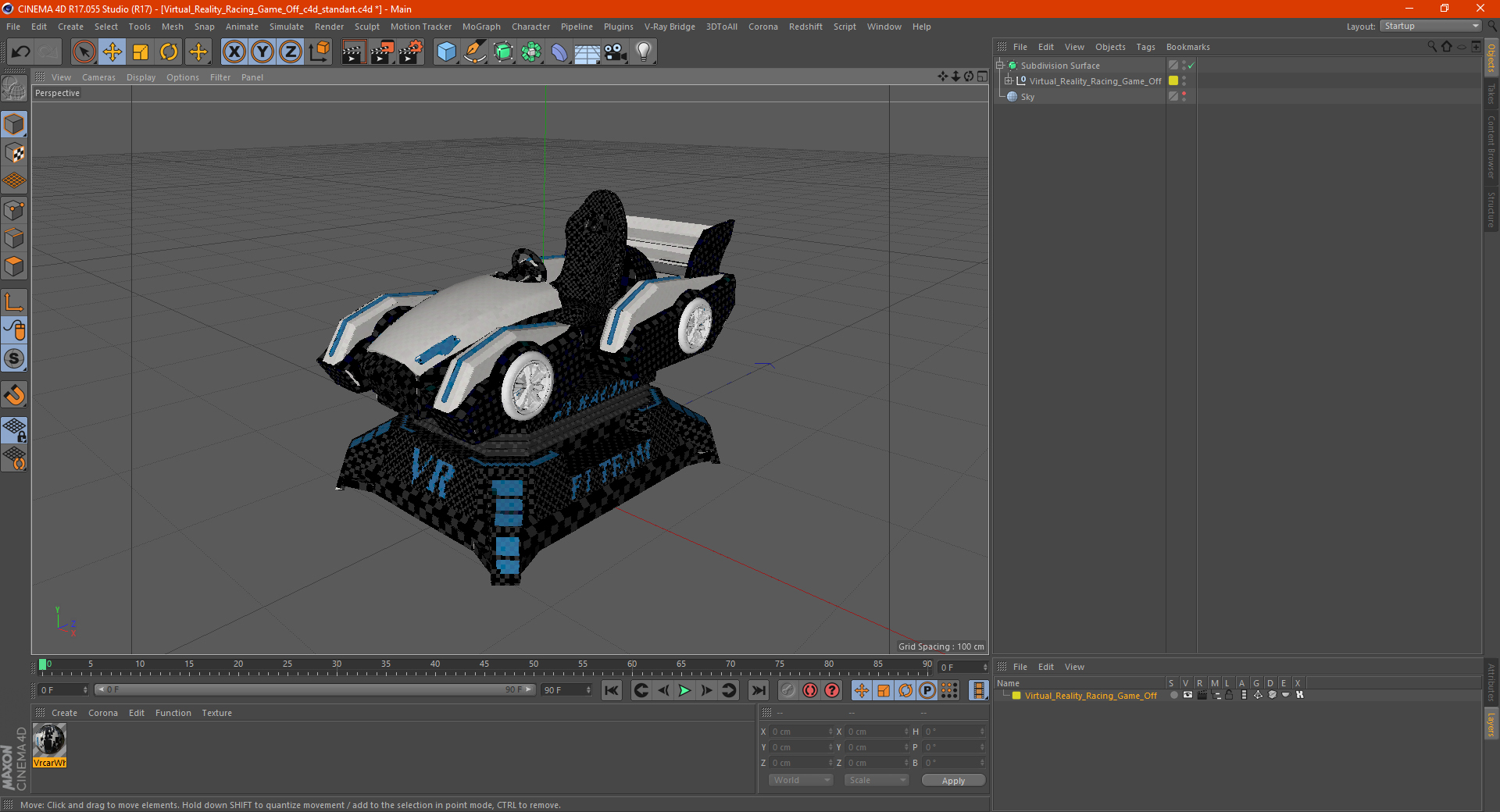
Task: Switch to Texture mode in left toolbar
Action: click(x=14, y=152)
